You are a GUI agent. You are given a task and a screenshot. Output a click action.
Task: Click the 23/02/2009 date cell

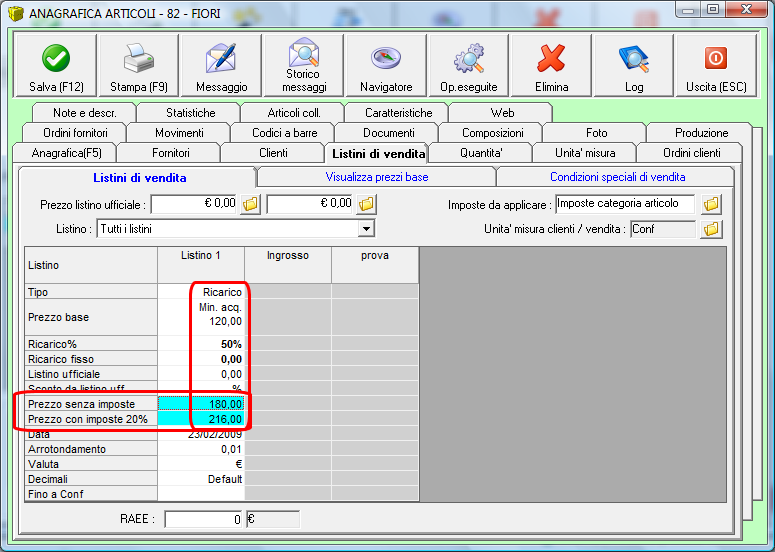click(x=201, y=434)
